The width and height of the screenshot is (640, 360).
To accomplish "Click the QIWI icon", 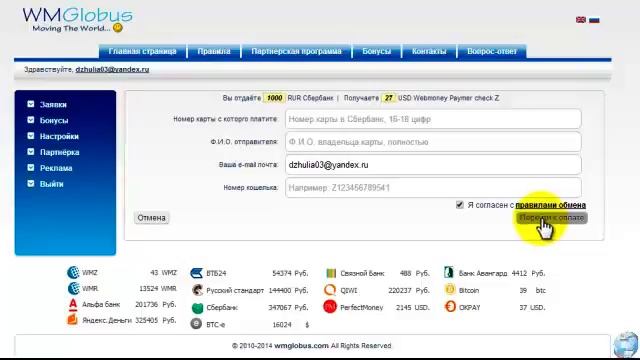I will [330, 290].
